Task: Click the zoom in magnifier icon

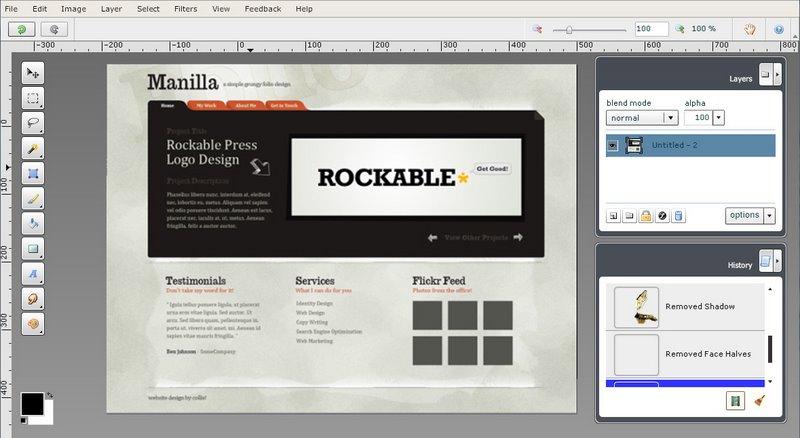Action: [680, 29]
